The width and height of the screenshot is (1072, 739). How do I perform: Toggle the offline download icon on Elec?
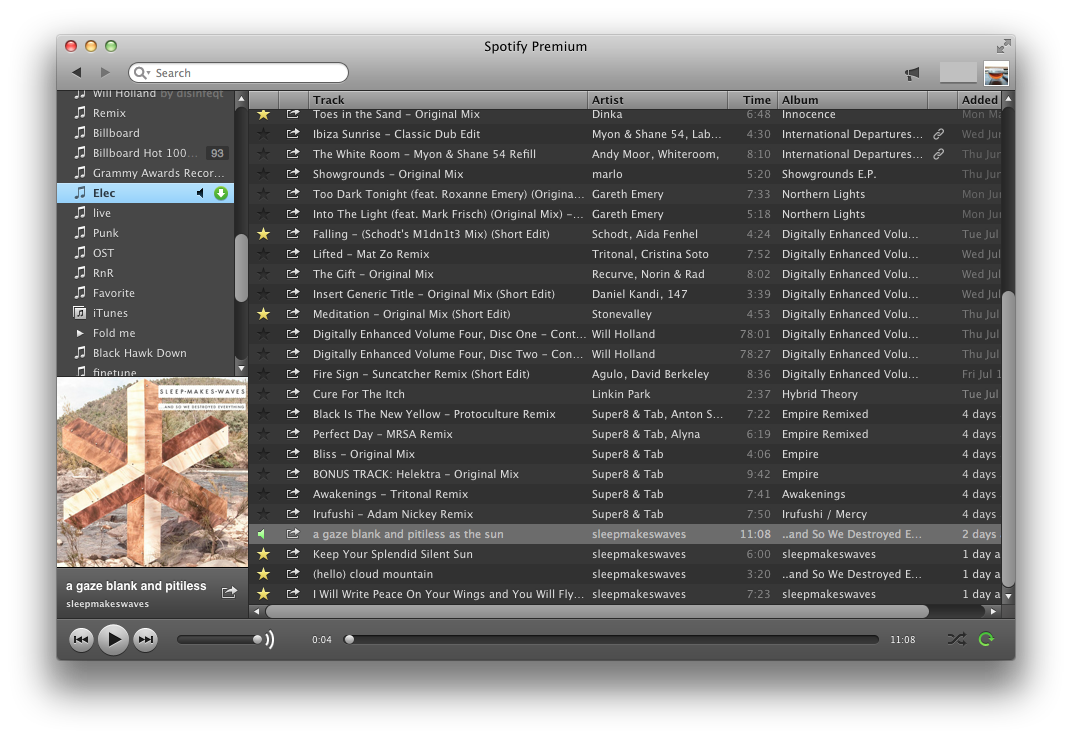tap(221, 193)
